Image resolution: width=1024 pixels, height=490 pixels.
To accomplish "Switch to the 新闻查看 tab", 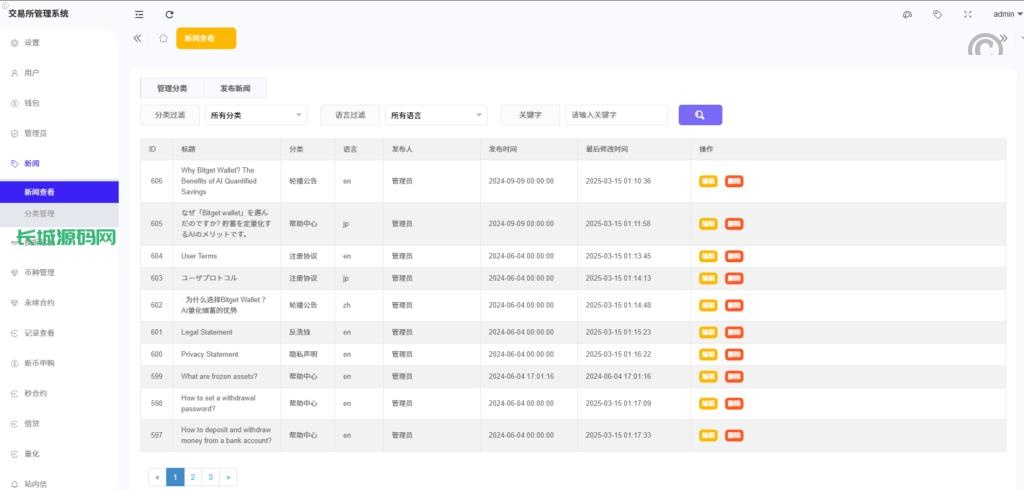I will coord(200,38).
